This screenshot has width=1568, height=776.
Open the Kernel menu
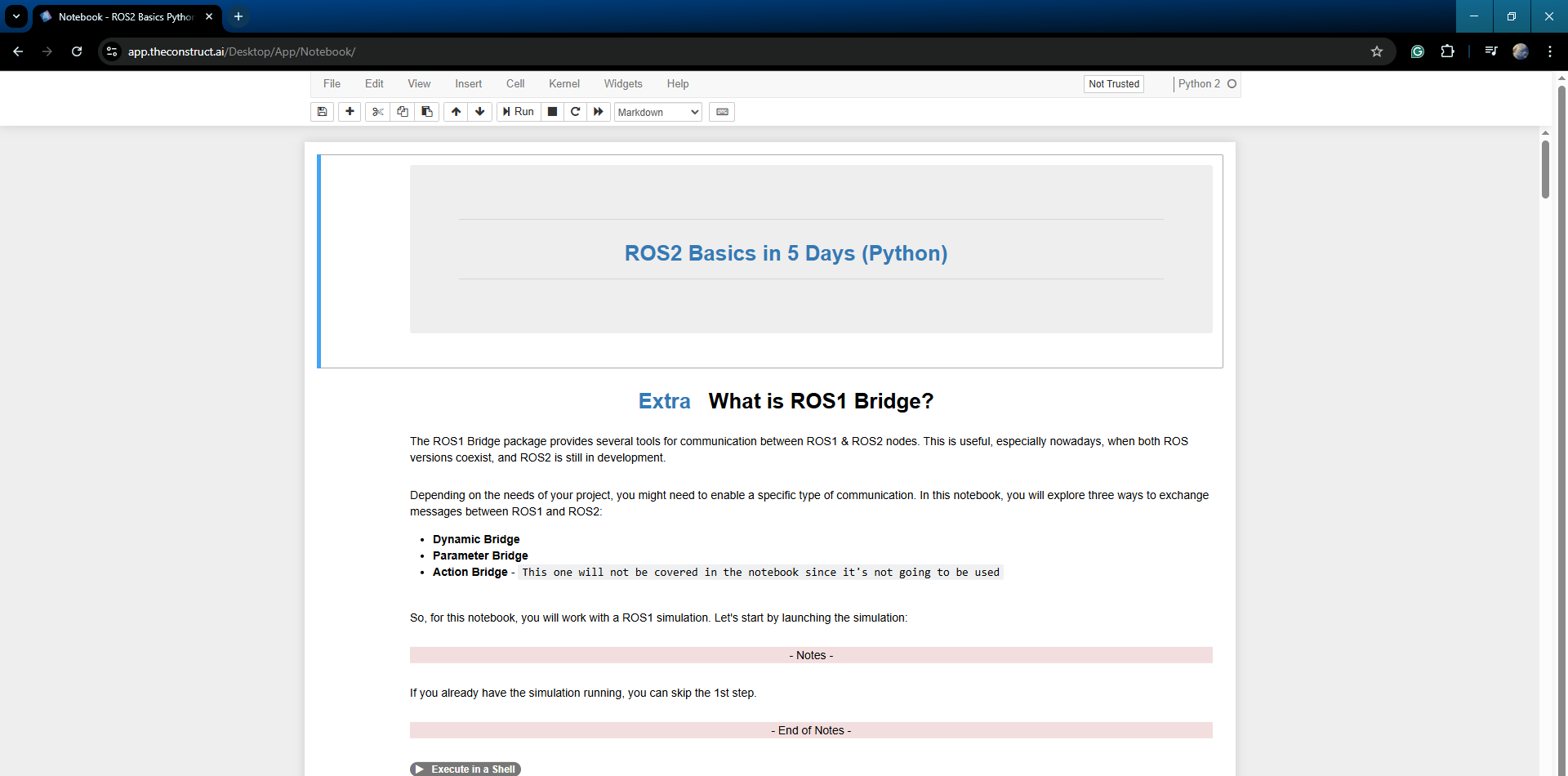564,83
